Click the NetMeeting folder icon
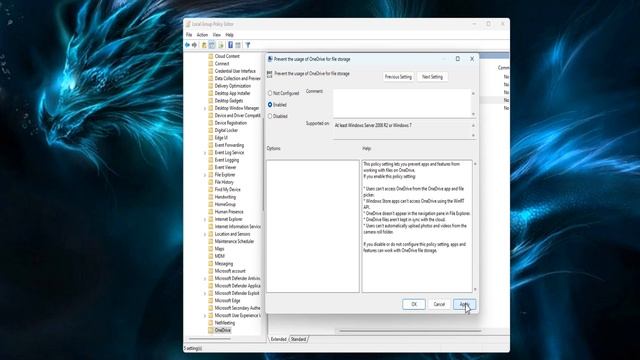 click(x=211, y=323)
